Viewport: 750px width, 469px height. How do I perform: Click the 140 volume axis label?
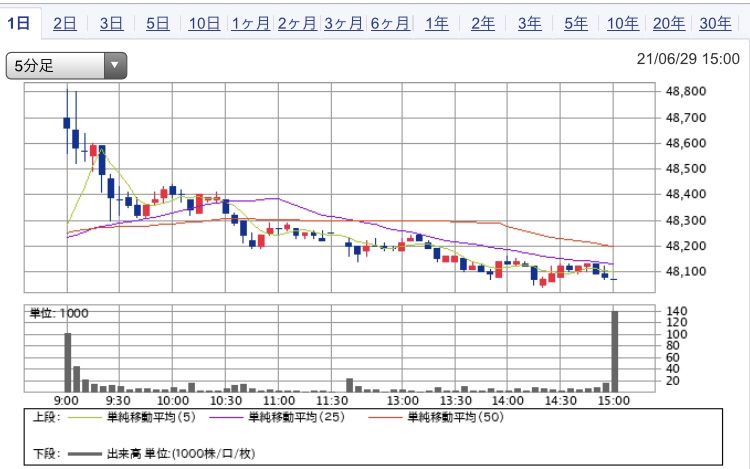[x=677, y=311]
